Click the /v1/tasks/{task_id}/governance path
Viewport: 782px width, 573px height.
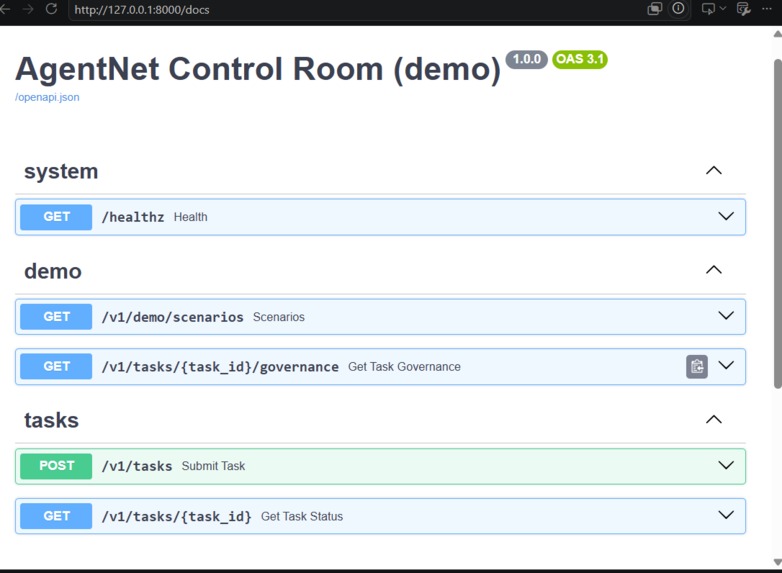click(220, 367)
